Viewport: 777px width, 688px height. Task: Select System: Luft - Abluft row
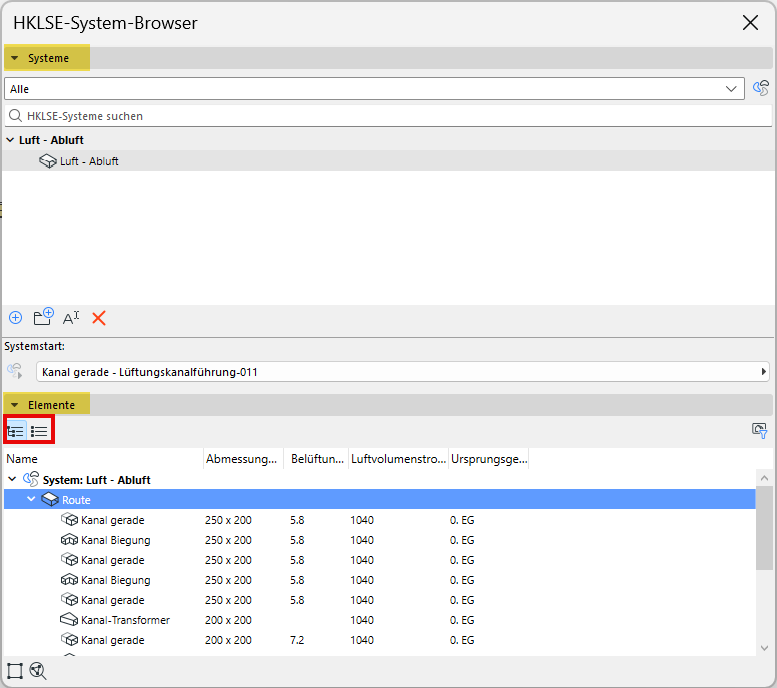click(x=380, y=479)
